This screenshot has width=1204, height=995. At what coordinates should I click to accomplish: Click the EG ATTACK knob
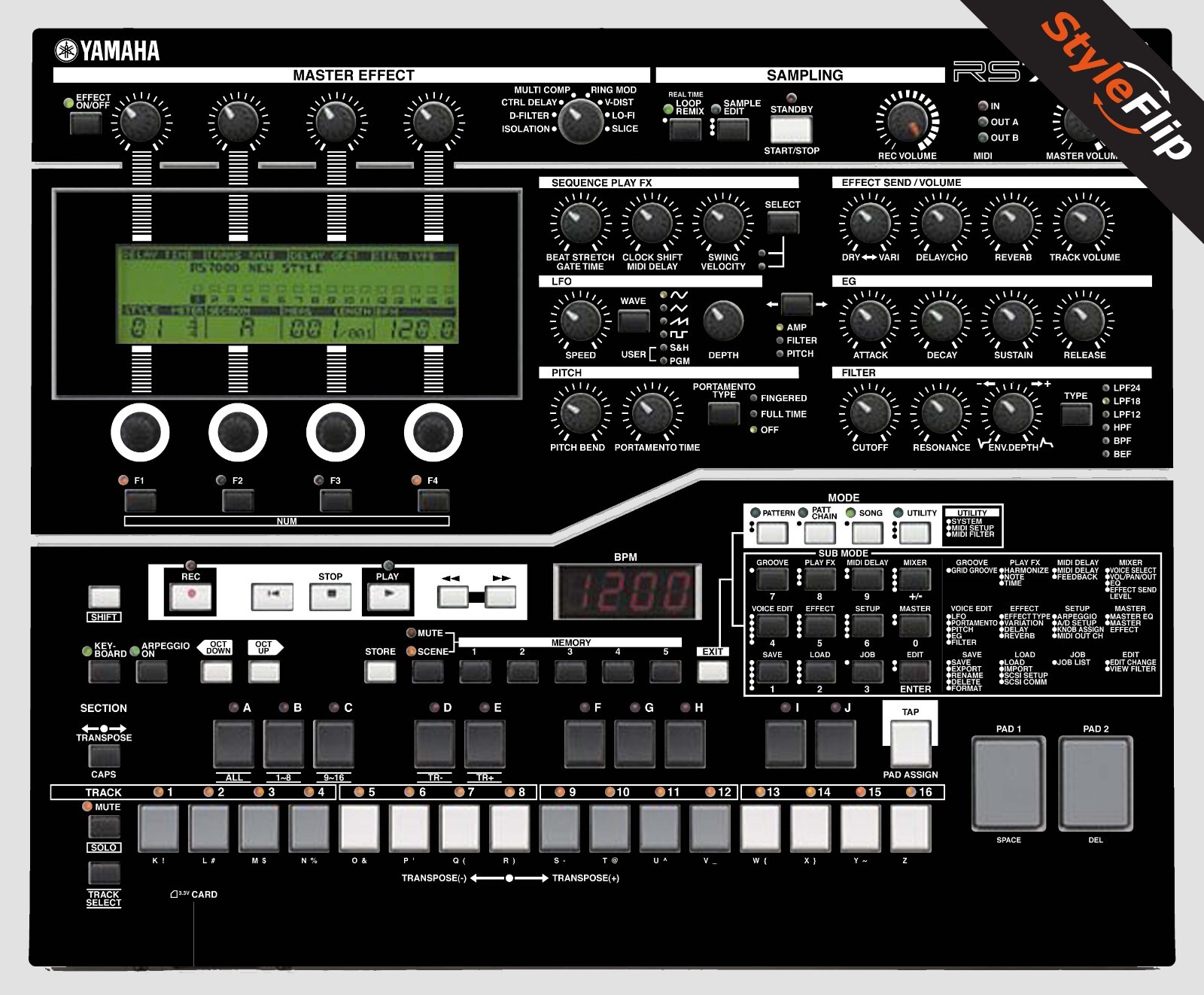(x=870, y=321)
